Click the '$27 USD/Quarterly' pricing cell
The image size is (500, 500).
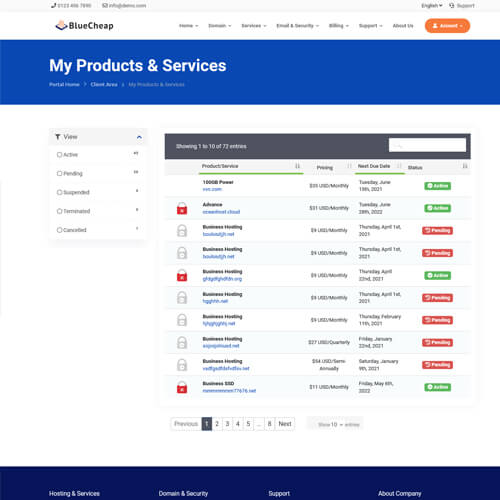point(329,342)
